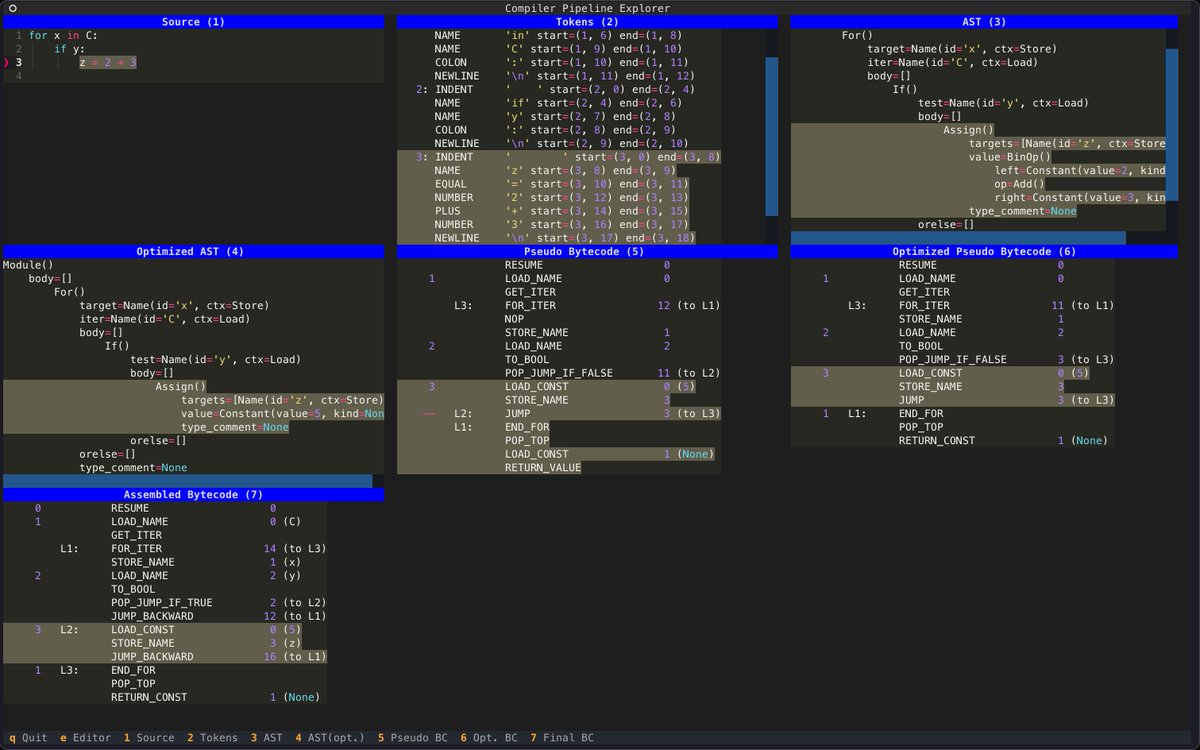This screenshot has height=750, width=1200.
Task: Select right=Constant(value=3 in AST panel
Action: pyautogui.click(x=1080, y=197)
